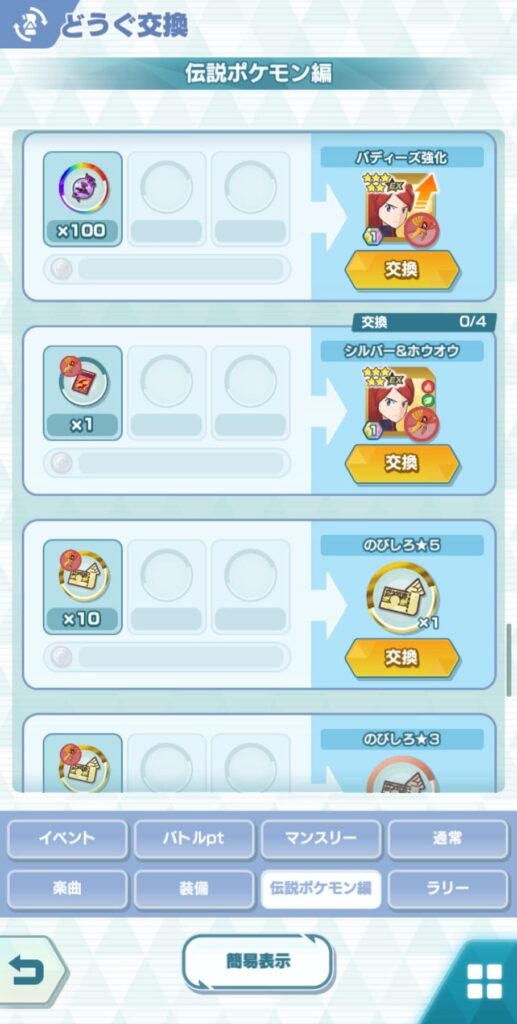This screenshot has height=1024, width=517.
Task: Click 交換 for のびしろ★5
Action: point(401,658)
